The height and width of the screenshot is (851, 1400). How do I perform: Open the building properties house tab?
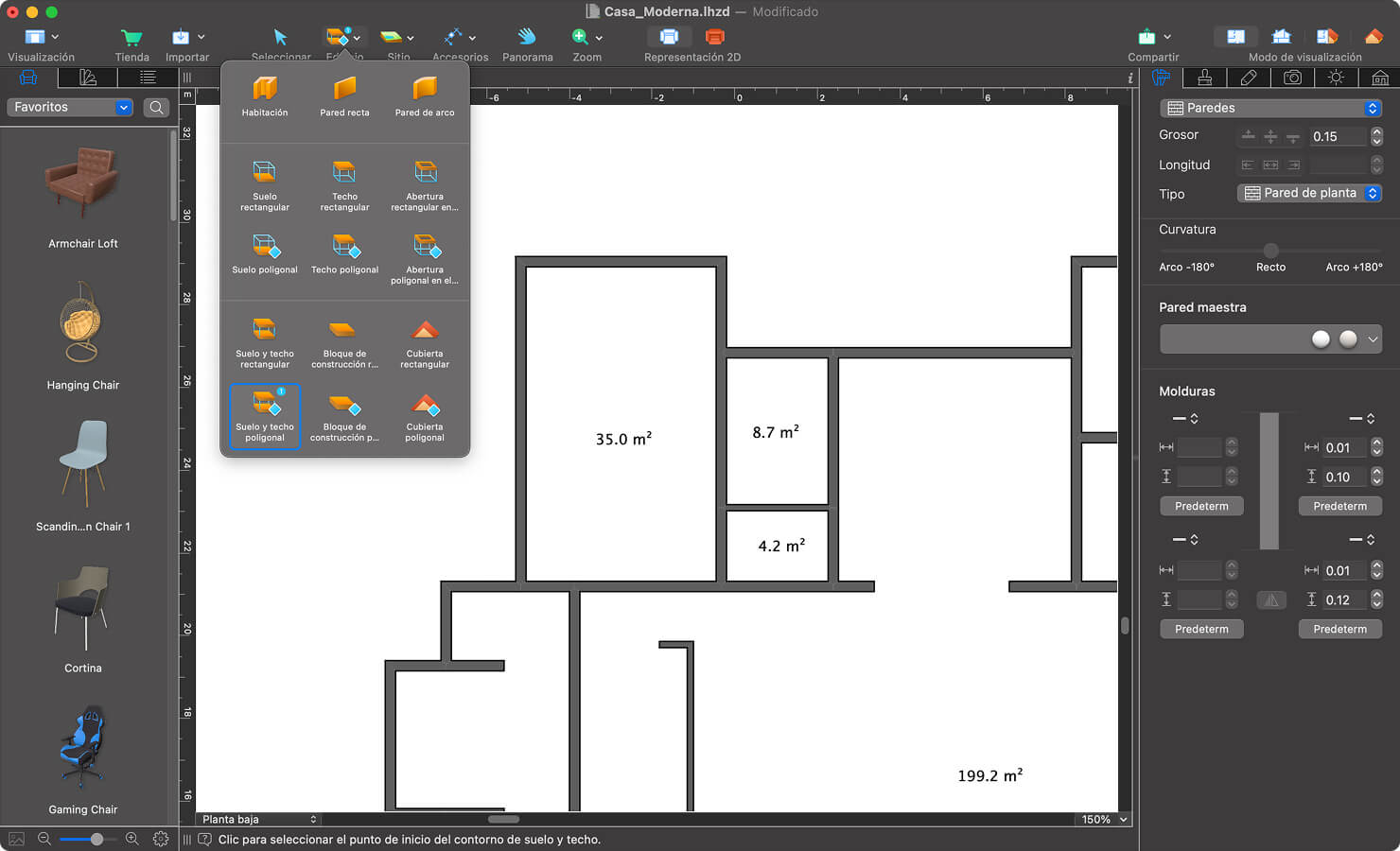(x=1380, y=78)
